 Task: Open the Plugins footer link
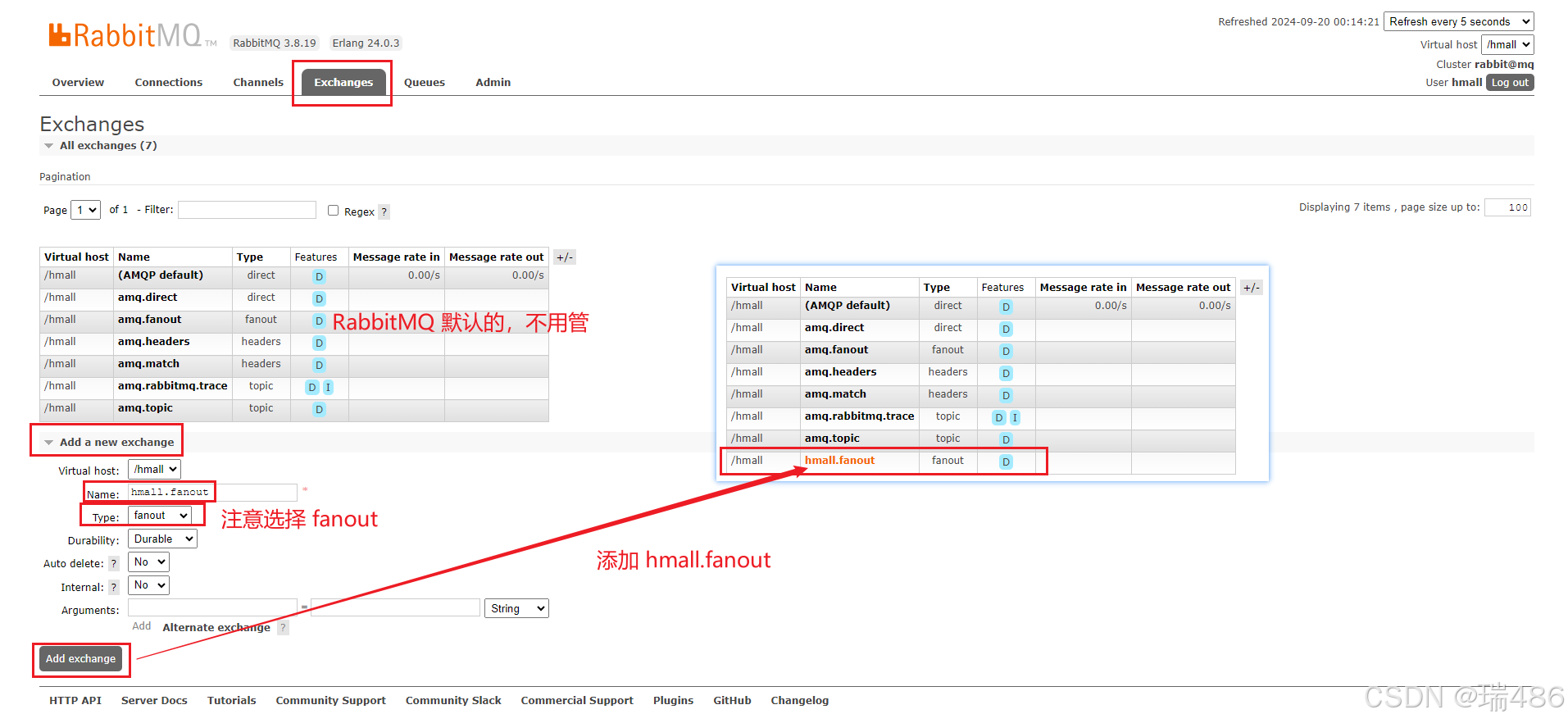(674, 701)
